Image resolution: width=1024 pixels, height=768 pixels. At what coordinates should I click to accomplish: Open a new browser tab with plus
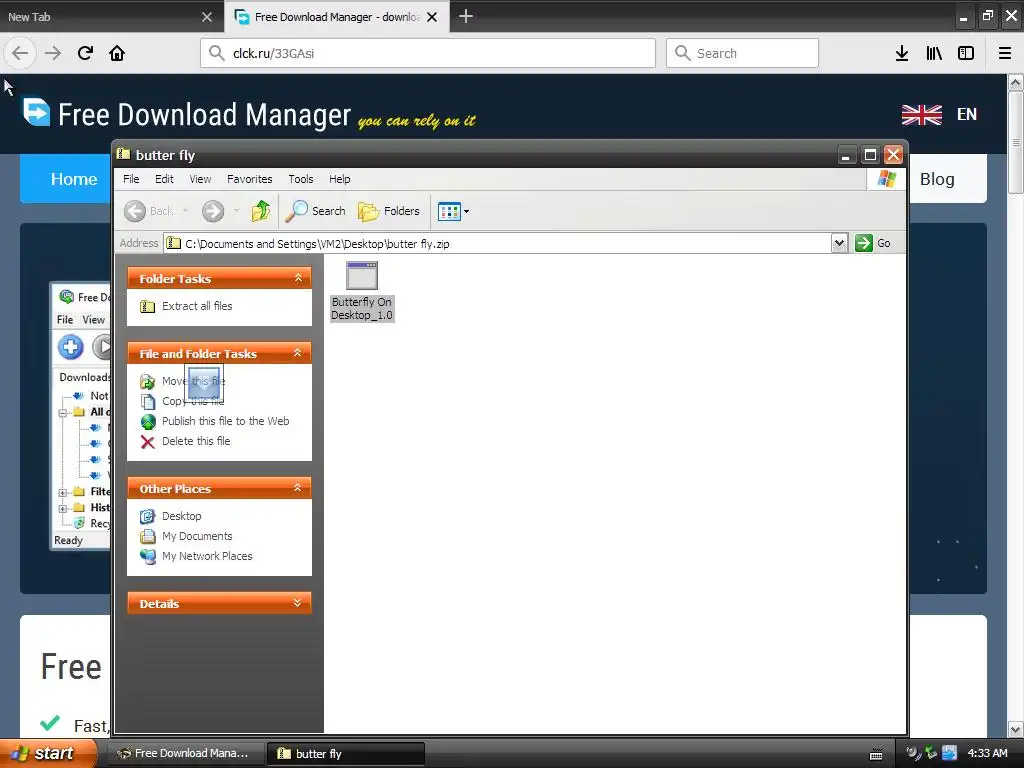466,16
